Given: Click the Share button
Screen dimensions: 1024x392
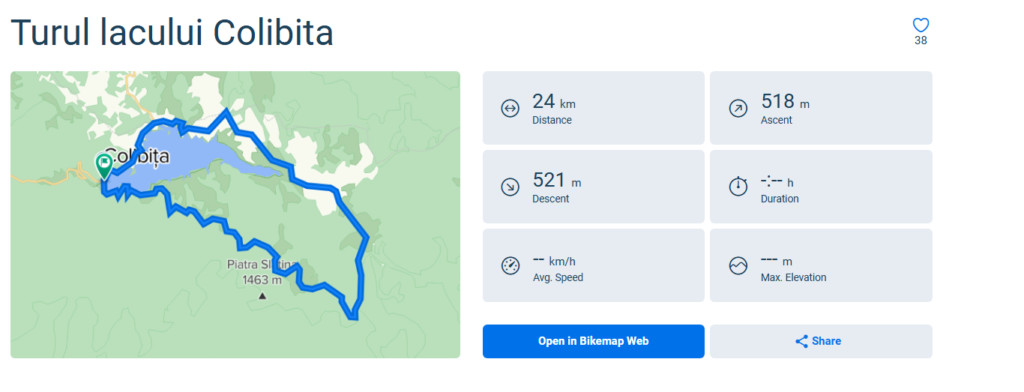Looking at the screenshot, I should 821,341.
